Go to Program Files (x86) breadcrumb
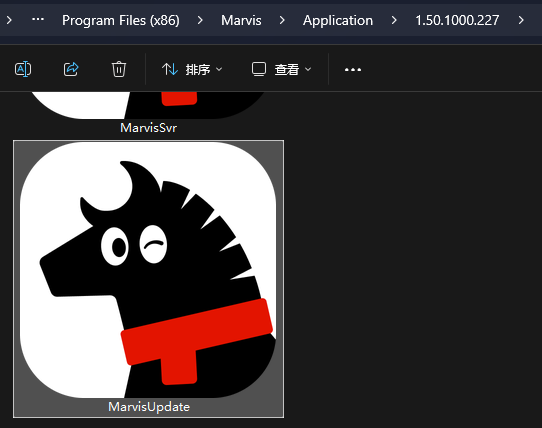The image size is (542, 428). click(121, 20)
